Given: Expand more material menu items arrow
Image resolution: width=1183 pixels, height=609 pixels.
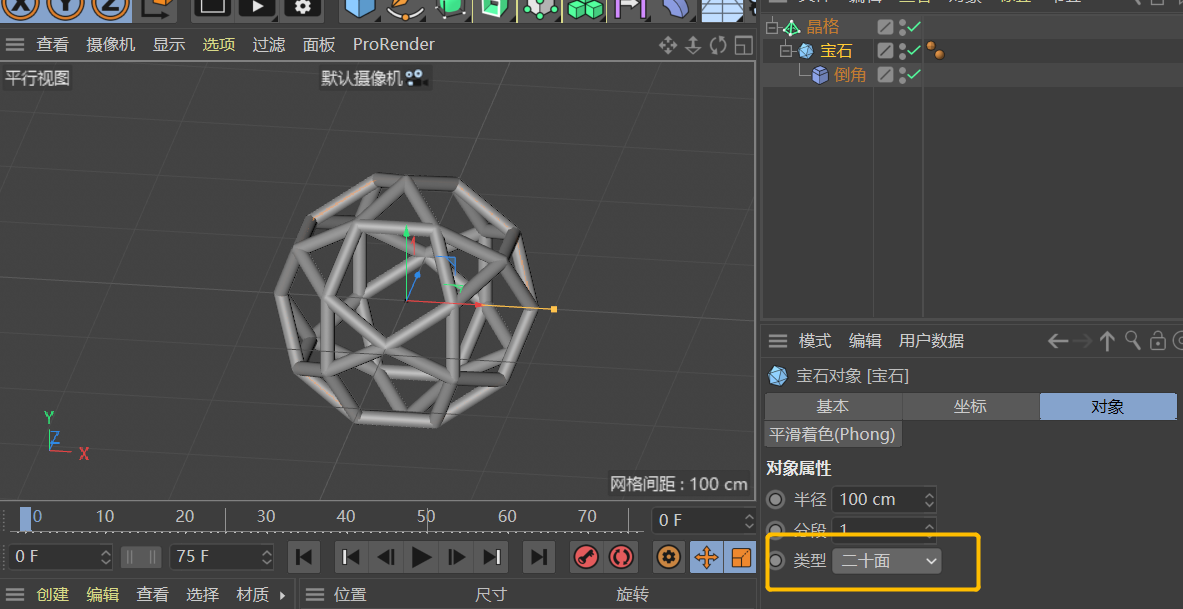Looking at the screenshot, I should tap(282, 595).
